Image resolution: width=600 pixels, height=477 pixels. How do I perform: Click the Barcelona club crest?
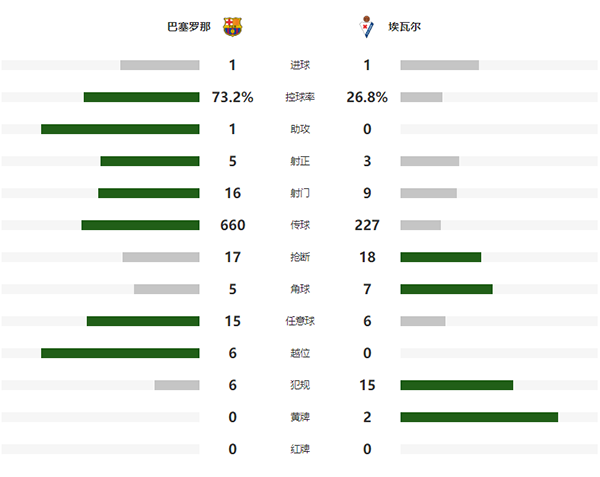(232, 27)
